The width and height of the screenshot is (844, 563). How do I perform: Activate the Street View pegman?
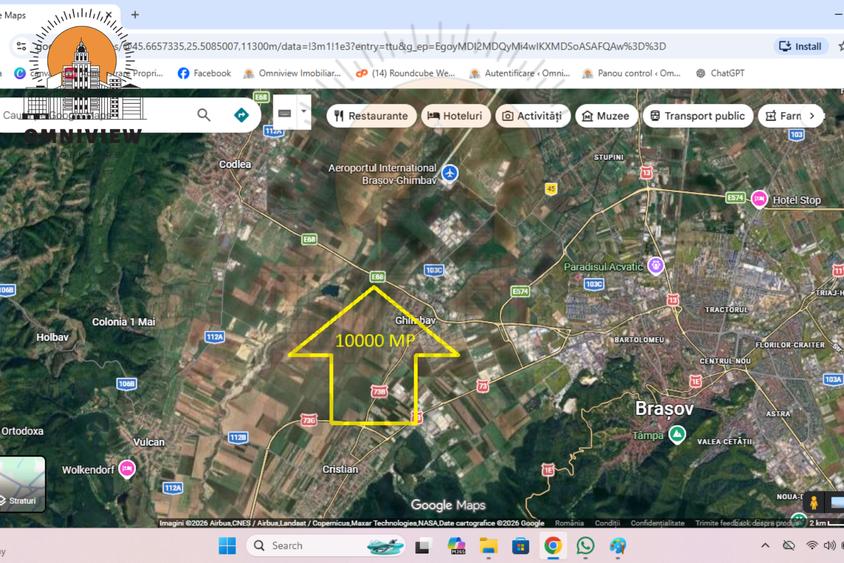click(814, 503)
